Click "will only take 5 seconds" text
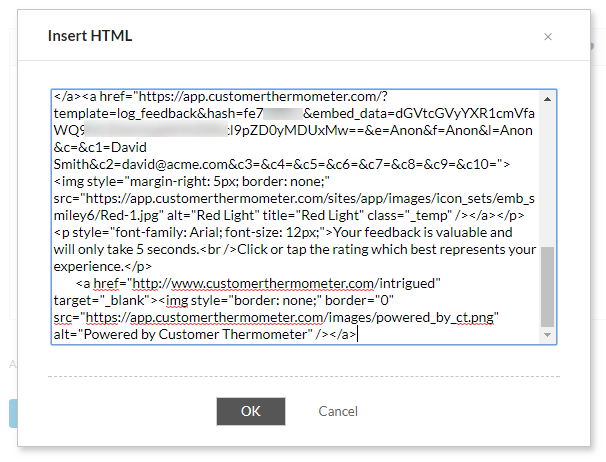The image size is (606, 462). (x=126, y=249)
